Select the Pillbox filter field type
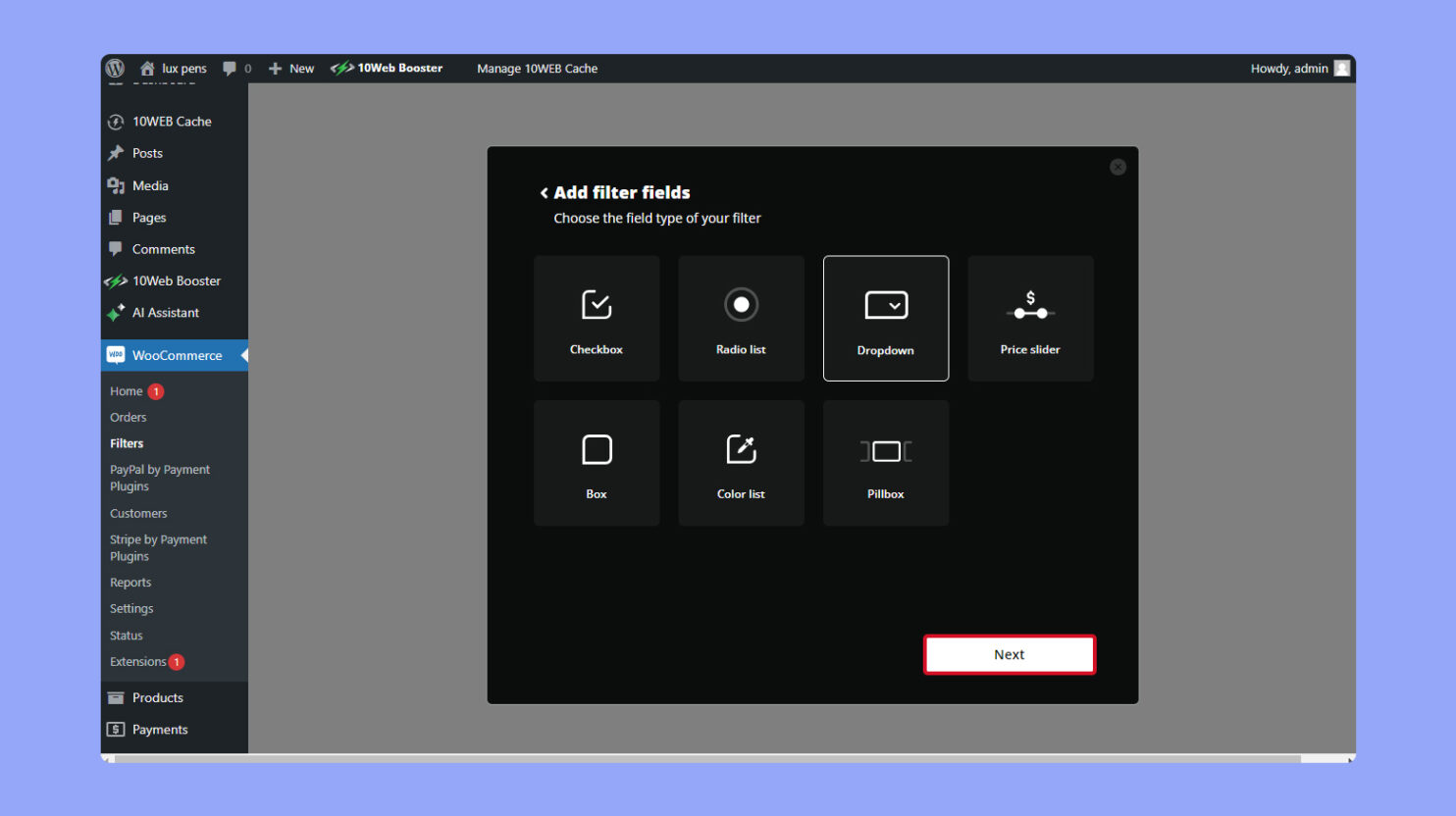1456x816 pixels. click(885, 462)
